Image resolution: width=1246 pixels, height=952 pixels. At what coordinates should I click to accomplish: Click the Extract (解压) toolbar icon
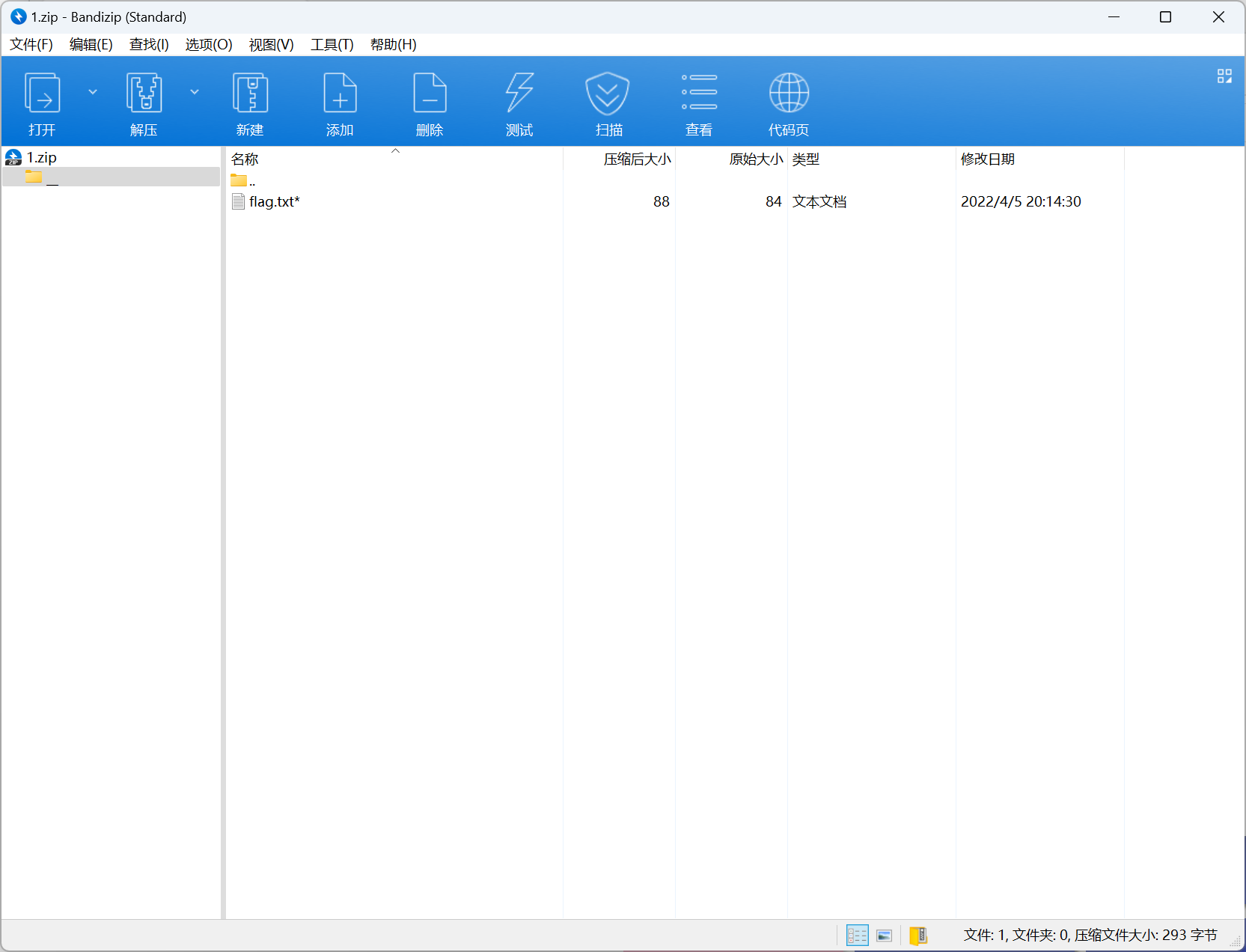[x=144, y=93]
